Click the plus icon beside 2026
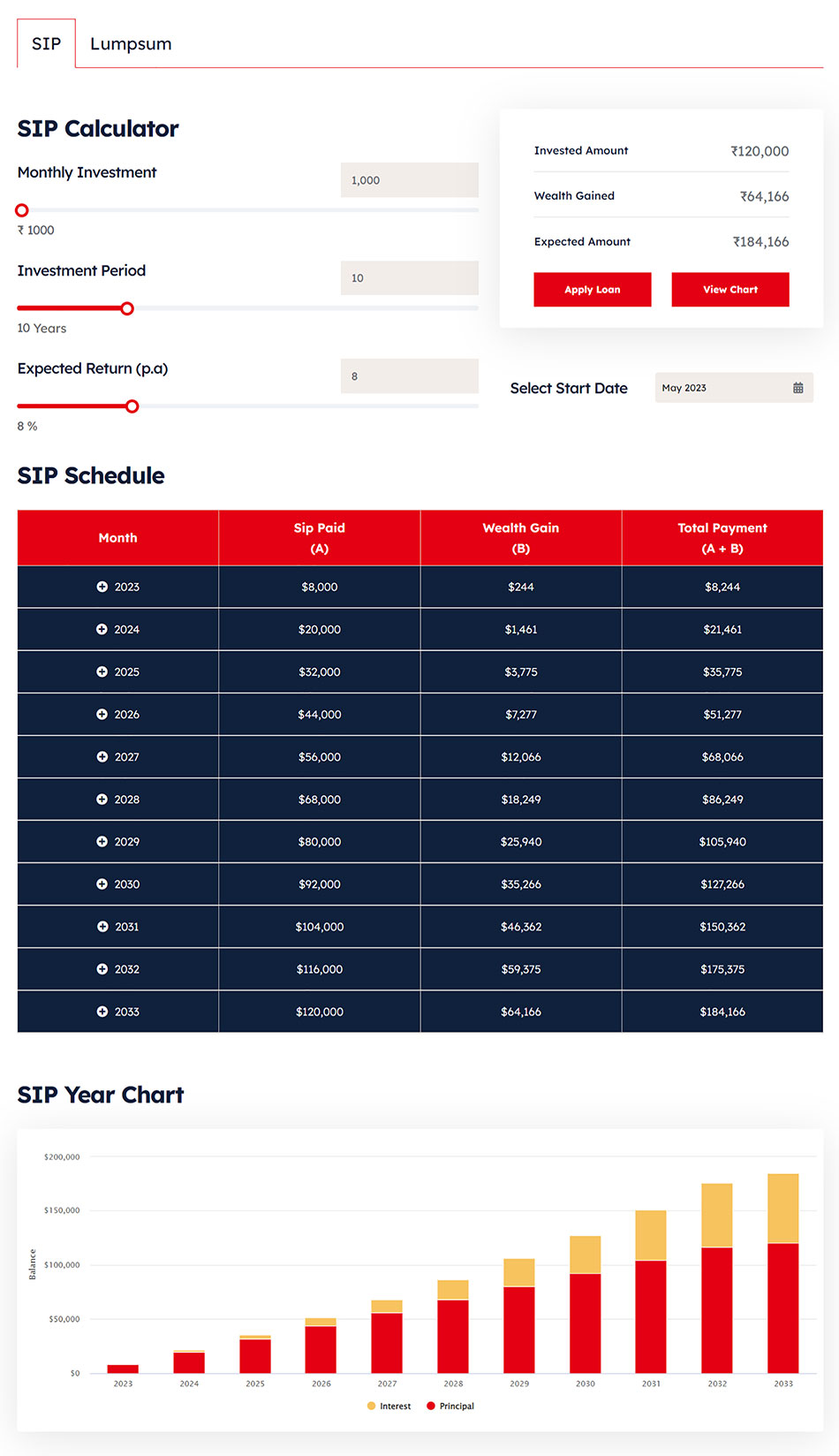The width and height of the screenshot is (839, 1456). [x=102, y=715]
